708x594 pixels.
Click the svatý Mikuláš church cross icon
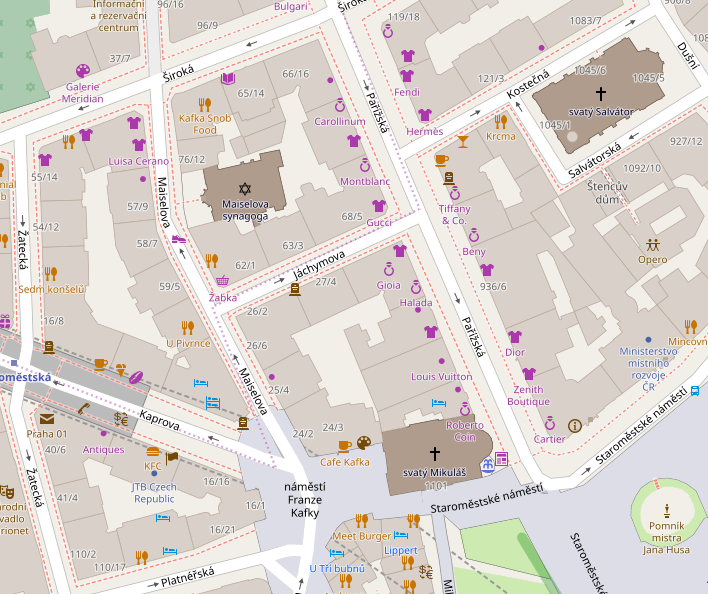pos(434,453)
